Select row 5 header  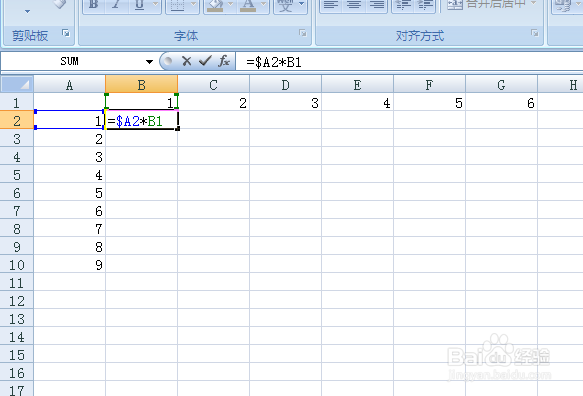17,174
